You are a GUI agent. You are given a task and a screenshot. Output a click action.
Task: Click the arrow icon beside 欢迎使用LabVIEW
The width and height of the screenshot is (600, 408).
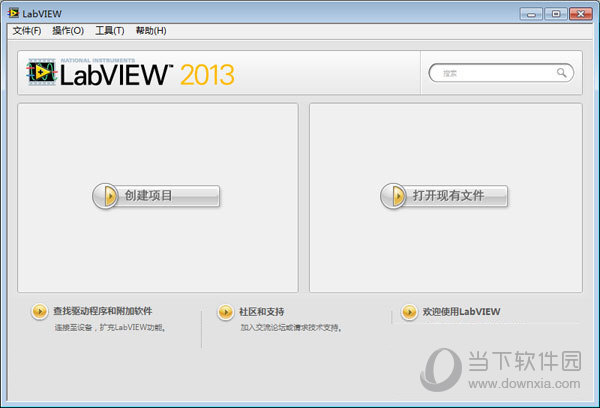[409, 312]
